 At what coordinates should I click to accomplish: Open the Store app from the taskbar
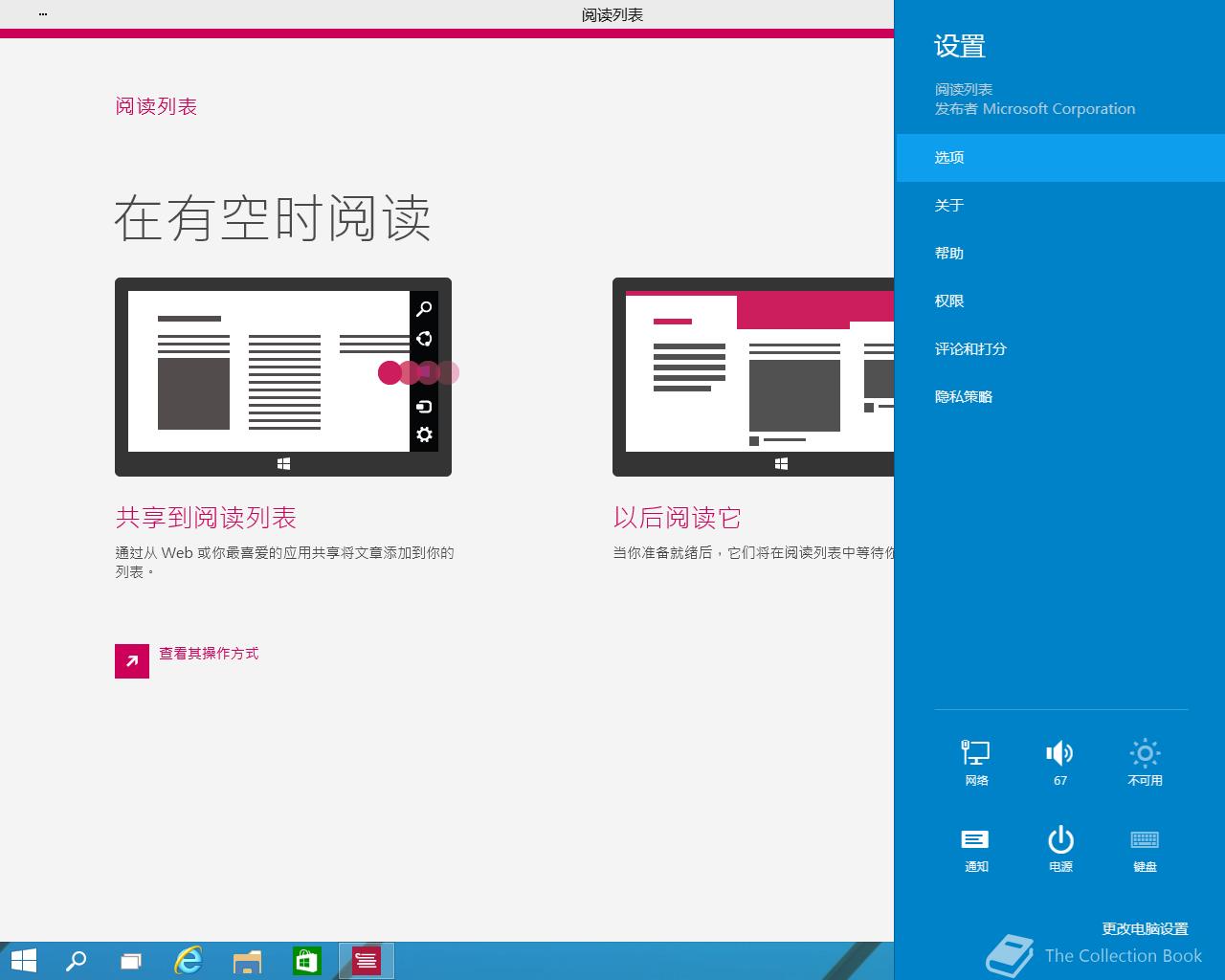[x=306, y=961]
